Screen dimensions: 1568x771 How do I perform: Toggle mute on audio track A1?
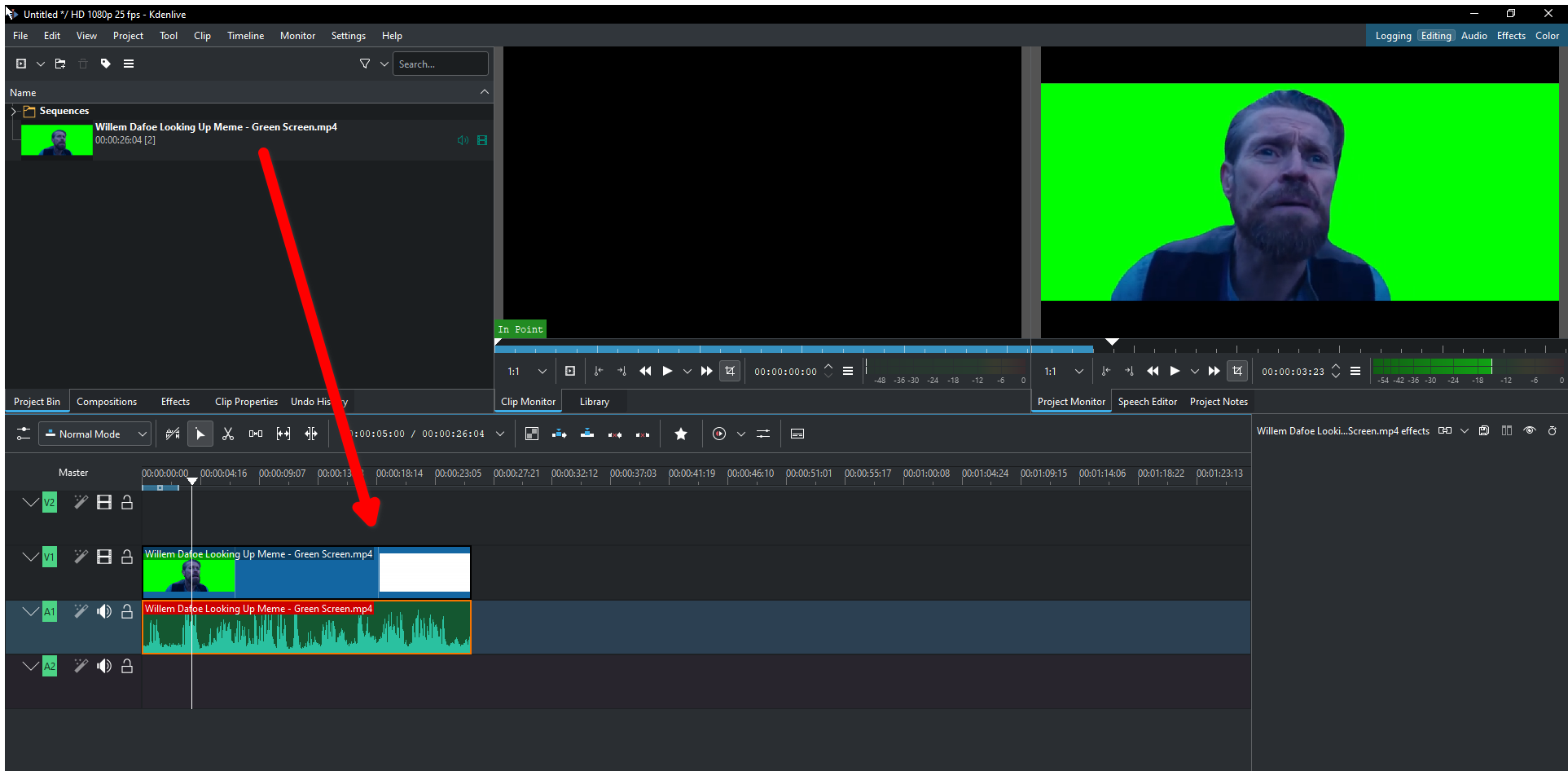[x=104, y=610]
